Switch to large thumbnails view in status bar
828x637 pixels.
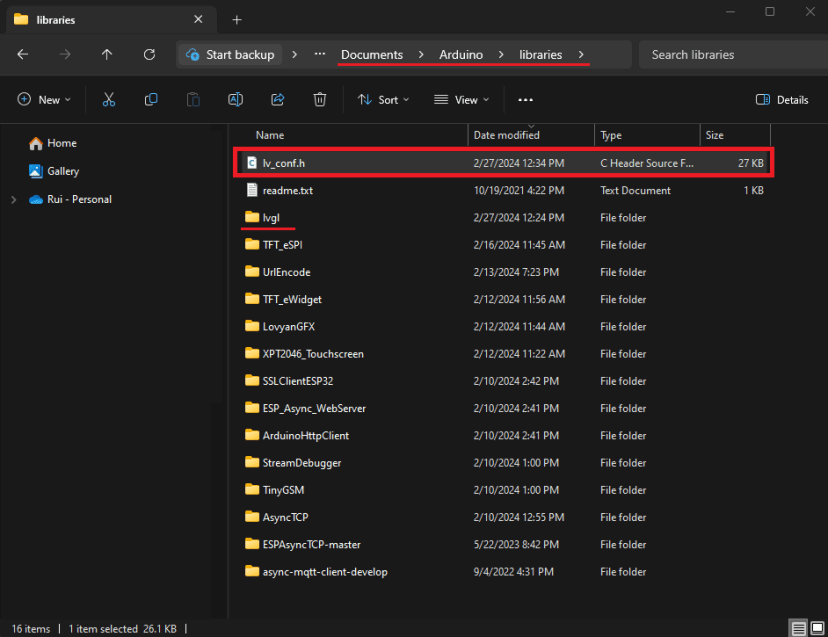pyautogui.click(x=817, y=629)
